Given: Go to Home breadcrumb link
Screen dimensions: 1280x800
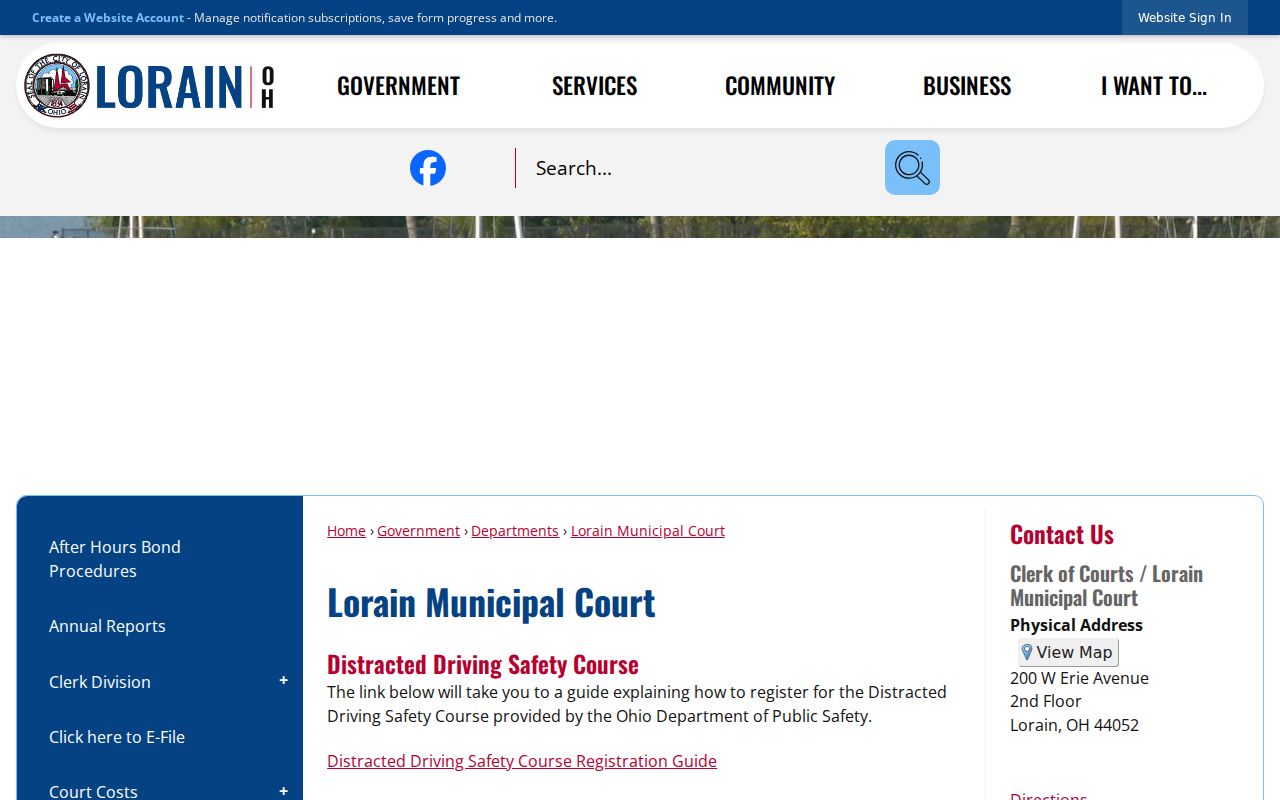Looking at the screenshot, I should tap(346, 531).
